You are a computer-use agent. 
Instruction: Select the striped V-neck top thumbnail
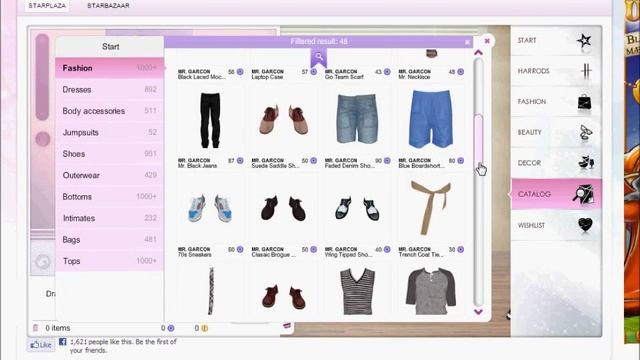click(x=357, y=291)
